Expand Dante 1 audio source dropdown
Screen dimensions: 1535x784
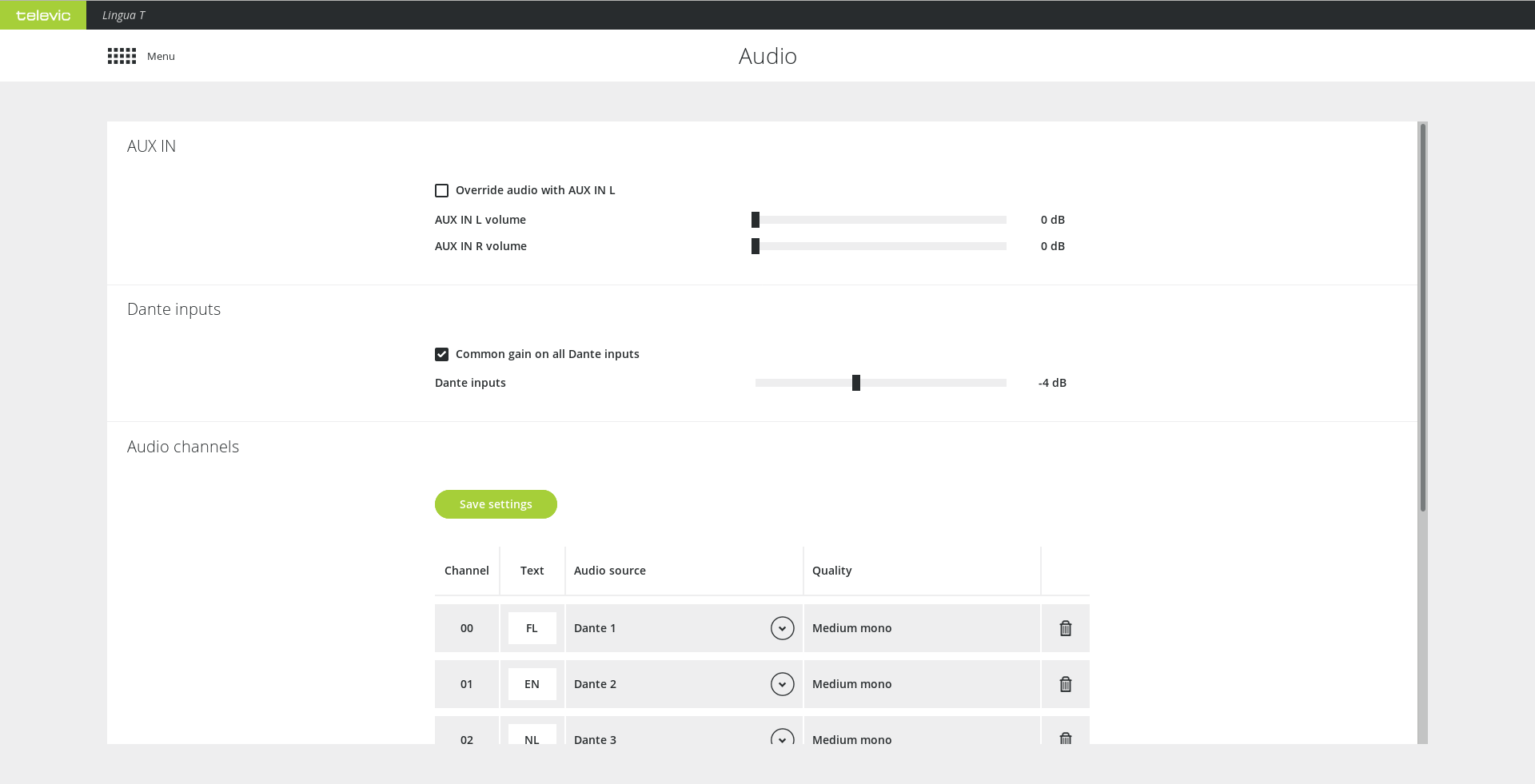coord(782,628)
